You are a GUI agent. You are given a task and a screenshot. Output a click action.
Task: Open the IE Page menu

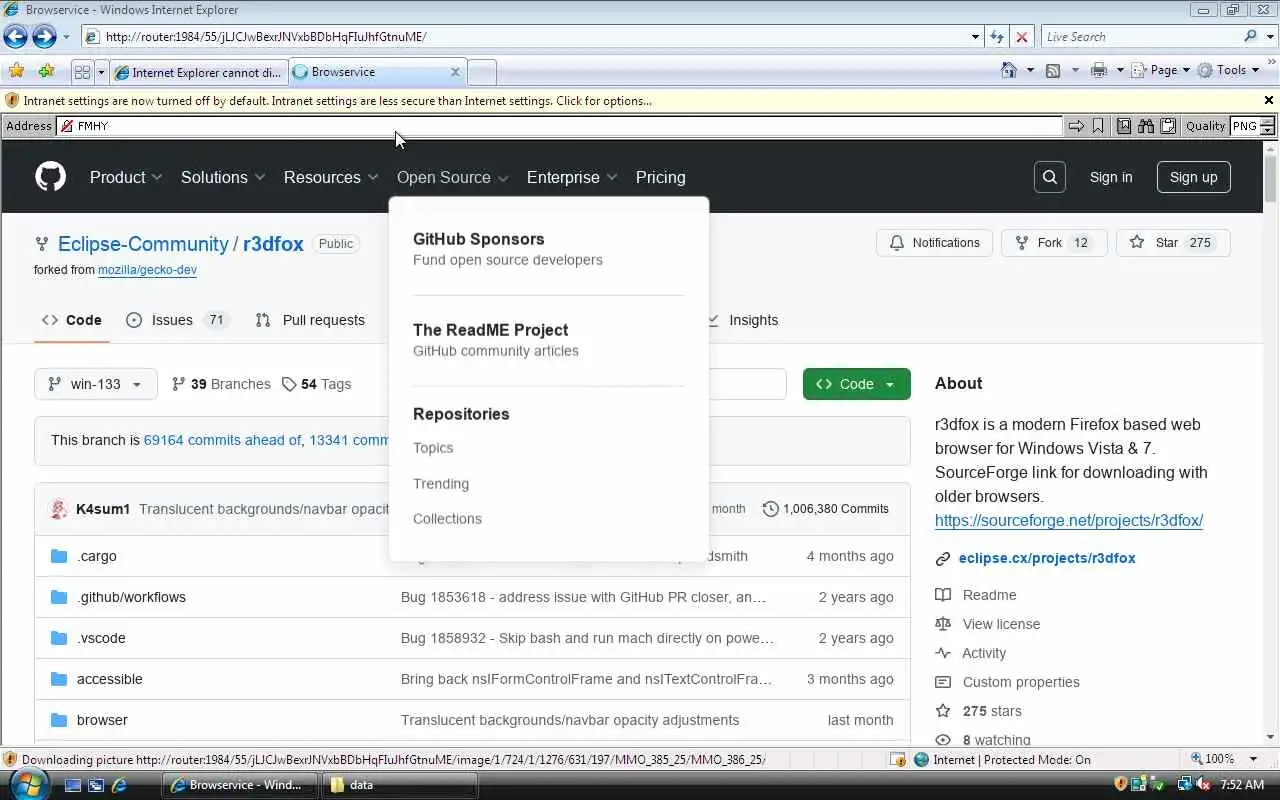pyautogui.click(x=1163, y=70)
